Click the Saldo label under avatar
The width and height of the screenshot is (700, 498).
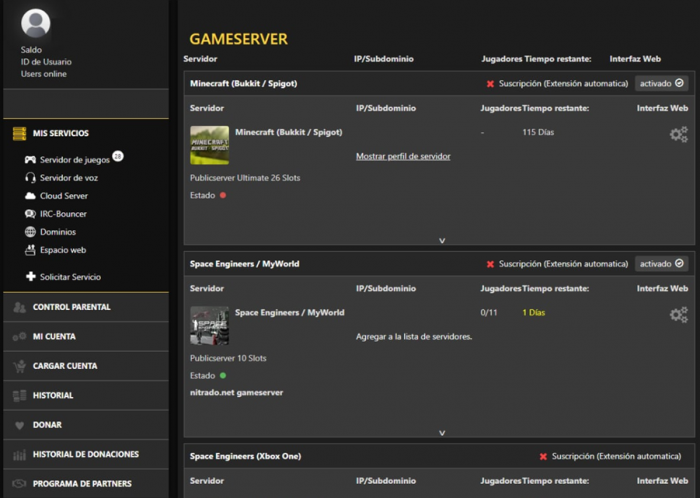(x=31, y=50)
